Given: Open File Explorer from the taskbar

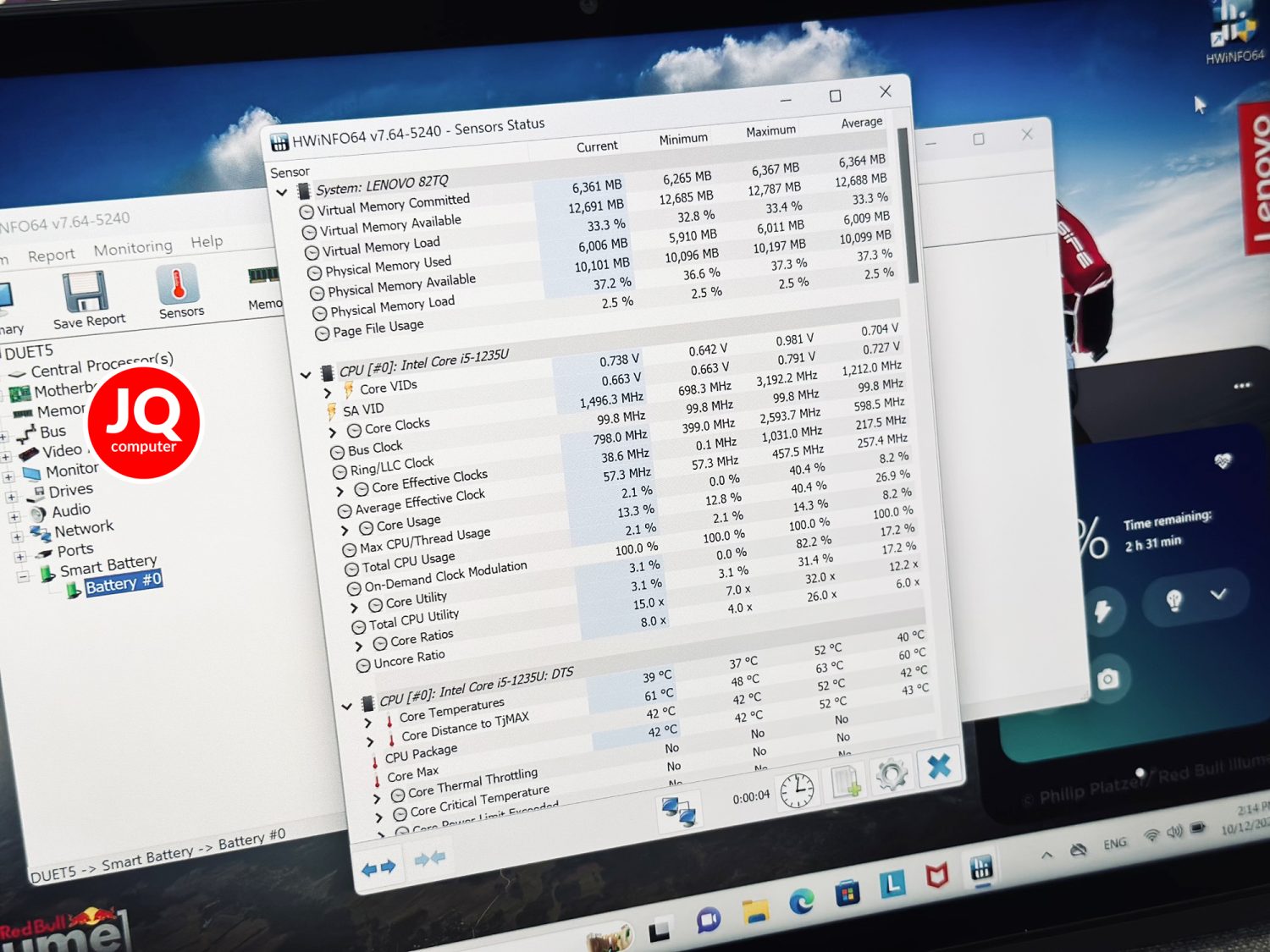Looking at the screenshot, I should (x=755, y=911).
